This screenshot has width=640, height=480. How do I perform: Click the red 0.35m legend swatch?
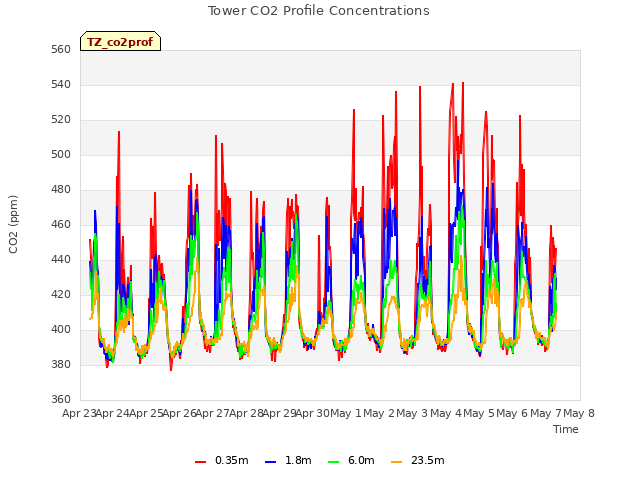200,461
